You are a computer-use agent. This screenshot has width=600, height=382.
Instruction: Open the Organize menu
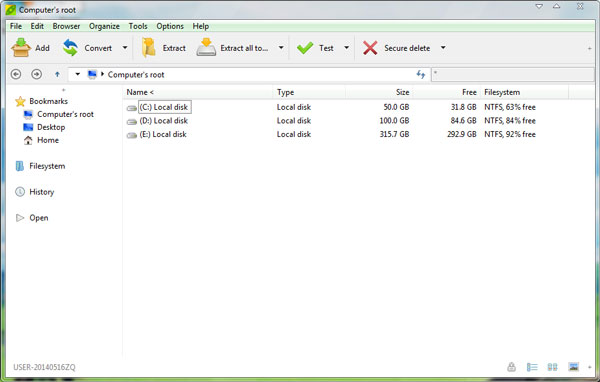point(104,26)
